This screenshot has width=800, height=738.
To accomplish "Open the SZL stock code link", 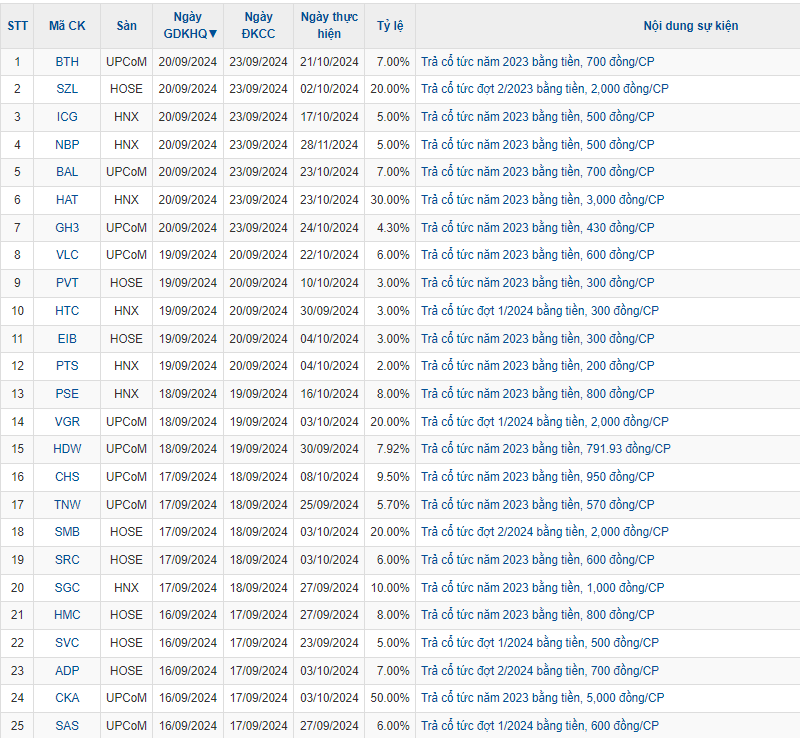I will click(67, 89).
